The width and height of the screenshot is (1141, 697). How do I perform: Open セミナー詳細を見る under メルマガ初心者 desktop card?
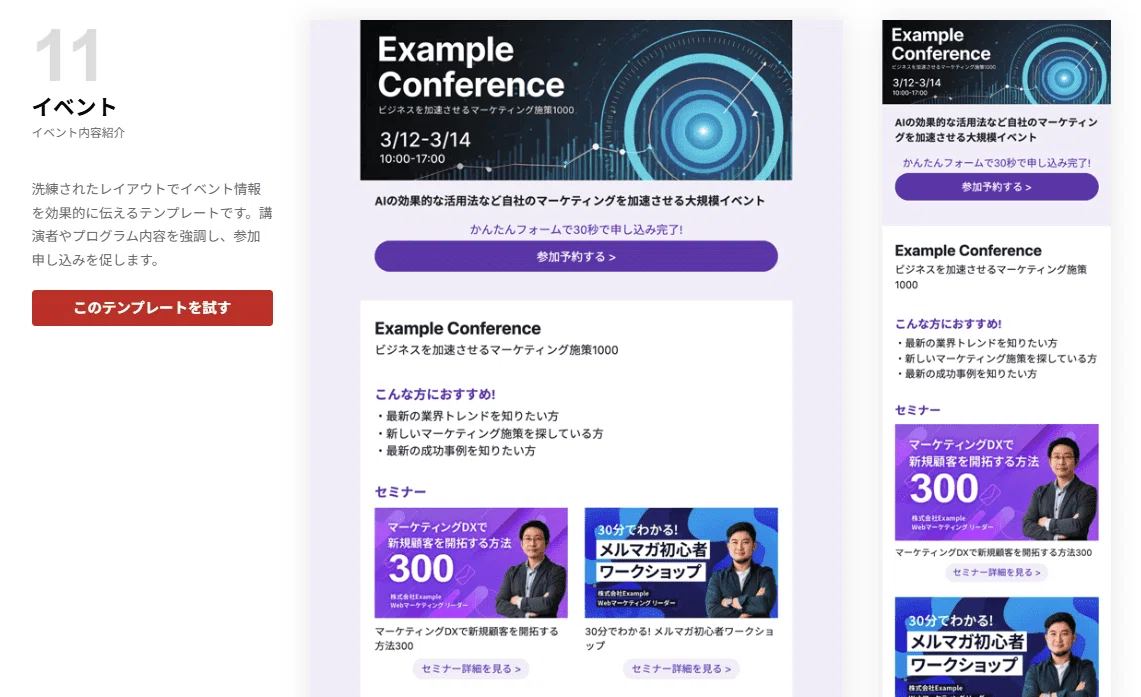[681, 669]
